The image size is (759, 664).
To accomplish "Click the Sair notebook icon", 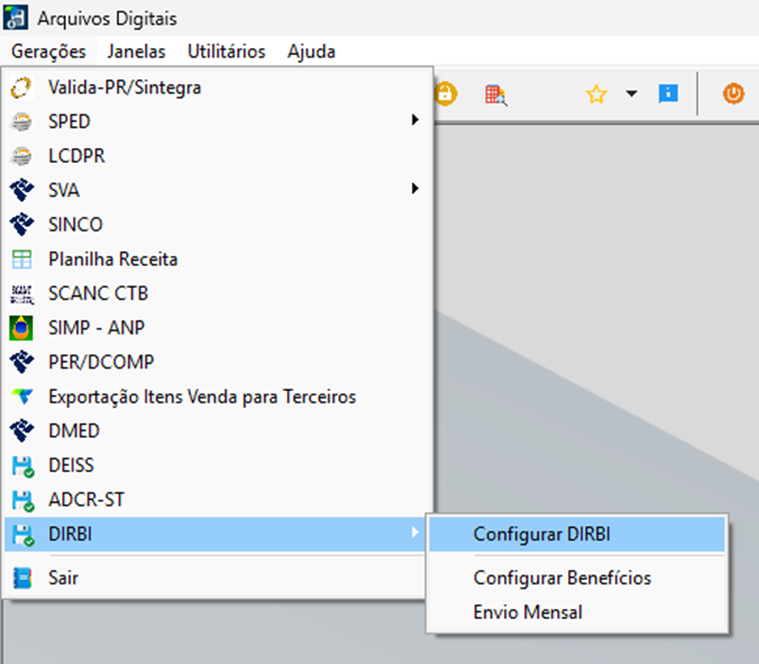I will (22, 578).
